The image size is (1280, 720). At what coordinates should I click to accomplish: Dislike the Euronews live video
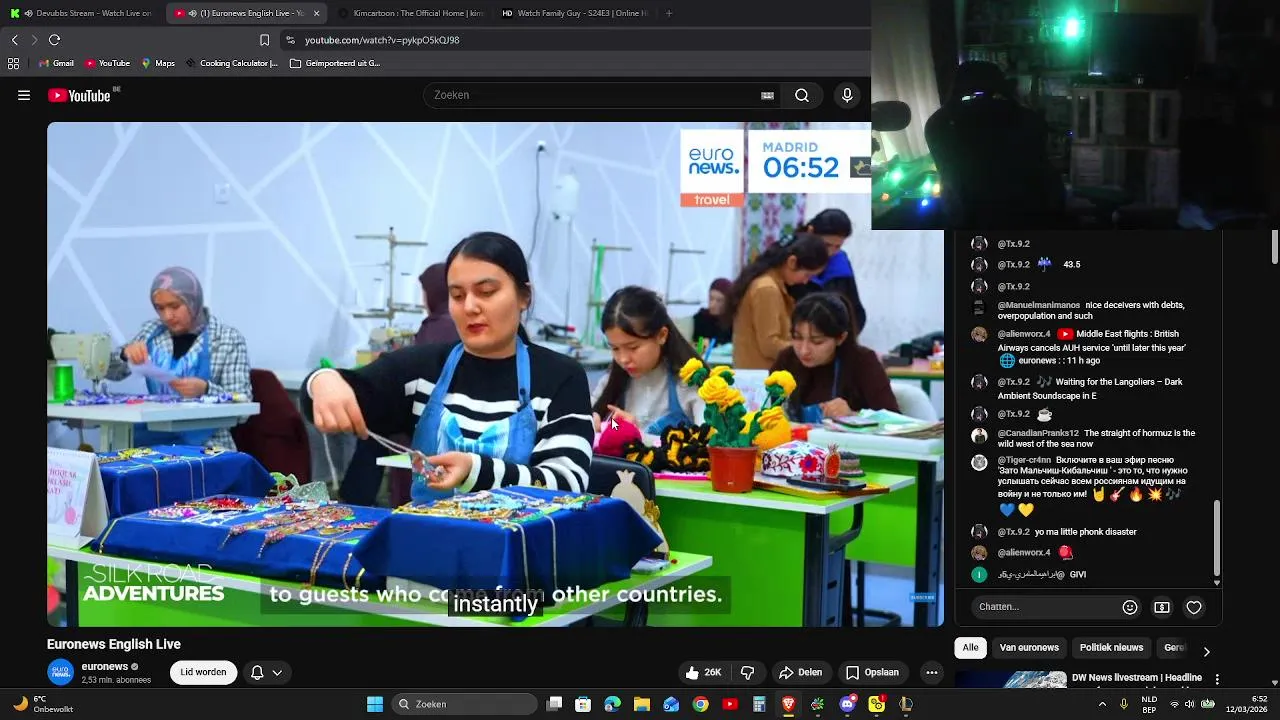(x=747, y=673)
